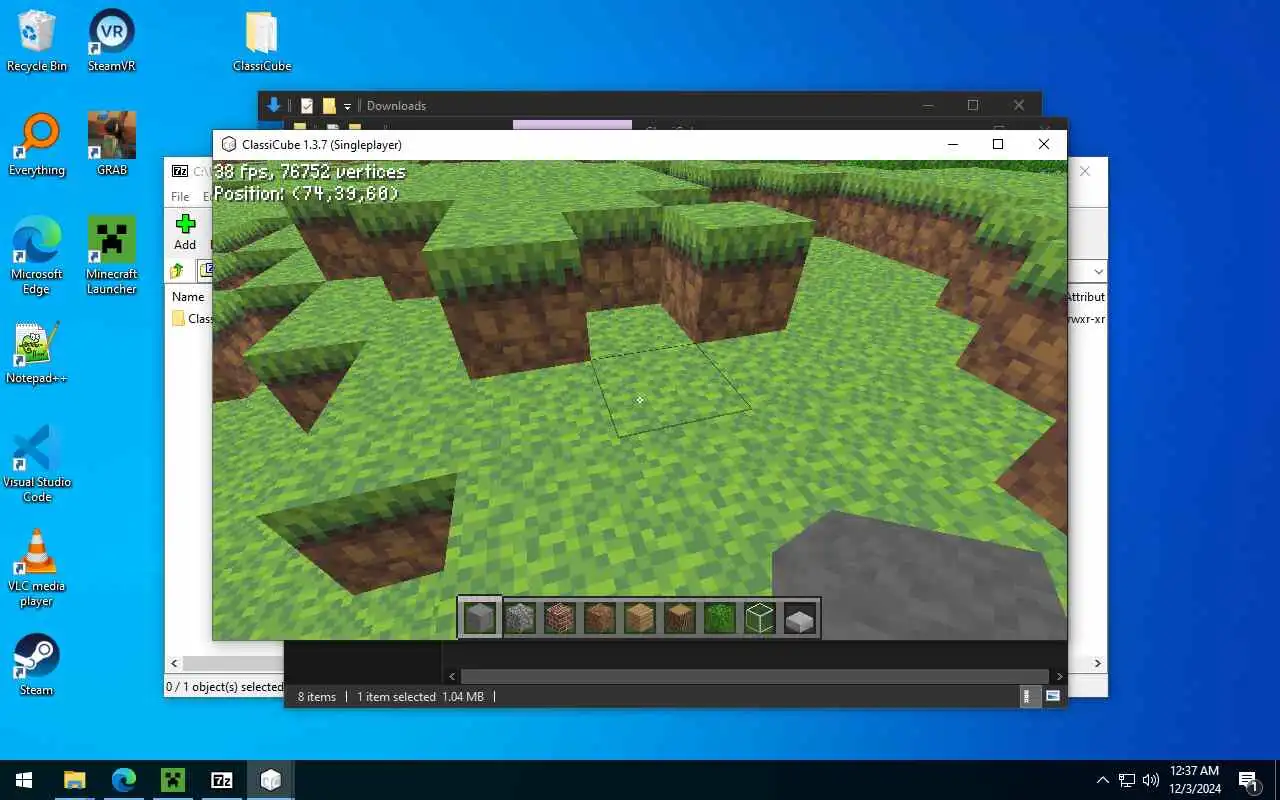Click 7-Zip horizontal scrollbar right arrow
This screenshot has height=800, width=1280.
tap(1097, 663)
